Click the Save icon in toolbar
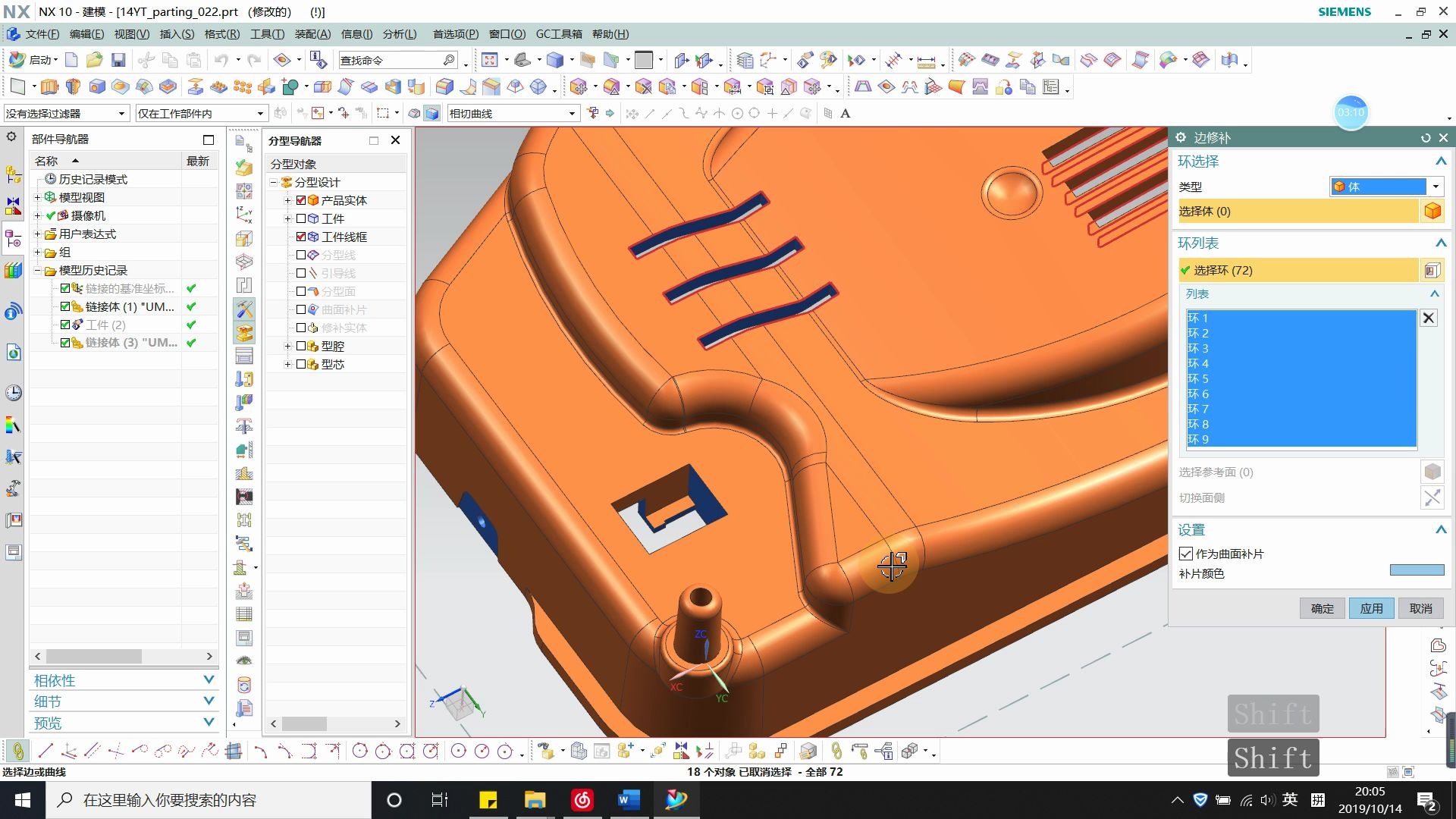This screenshot has height=819, width=1456. coord(118,60)
